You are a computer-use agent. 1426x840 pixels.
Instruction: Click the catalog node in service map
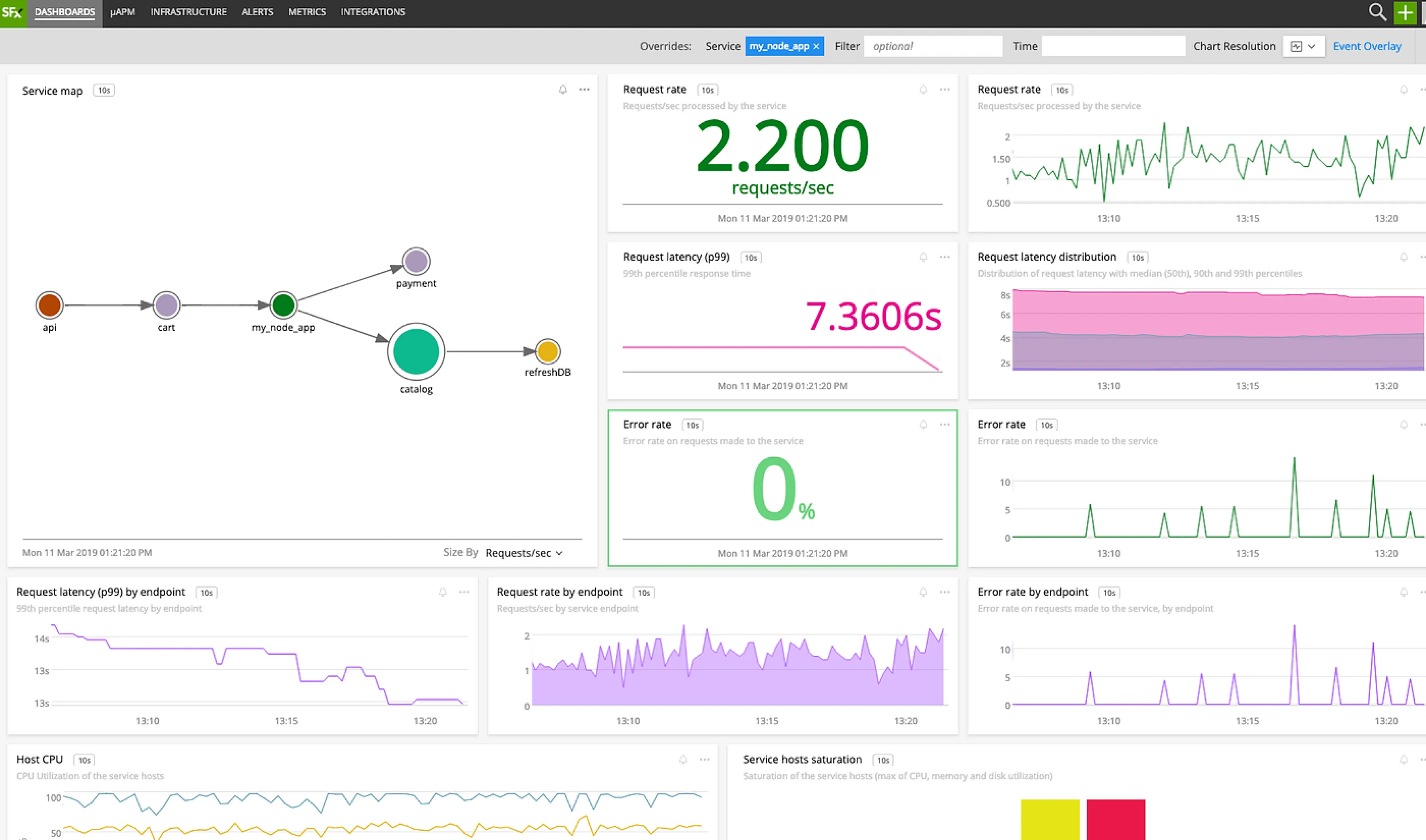pyautogui.click(x=416, y=352)
